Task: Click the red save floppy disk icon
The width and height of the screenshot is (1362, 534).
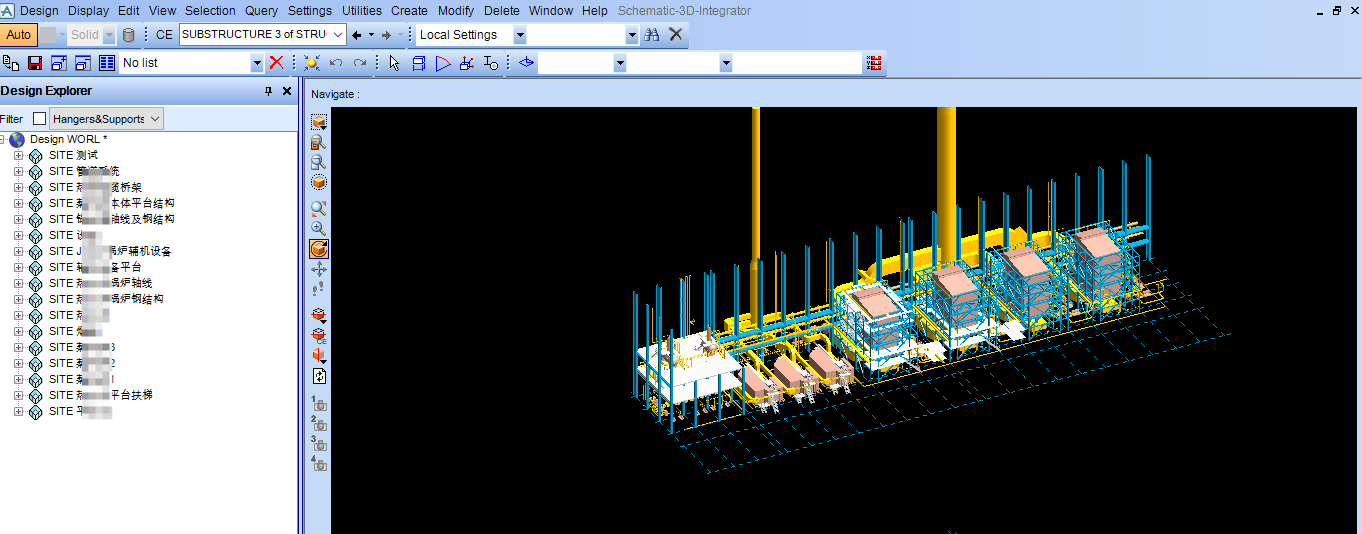Action: click(35, 63)
